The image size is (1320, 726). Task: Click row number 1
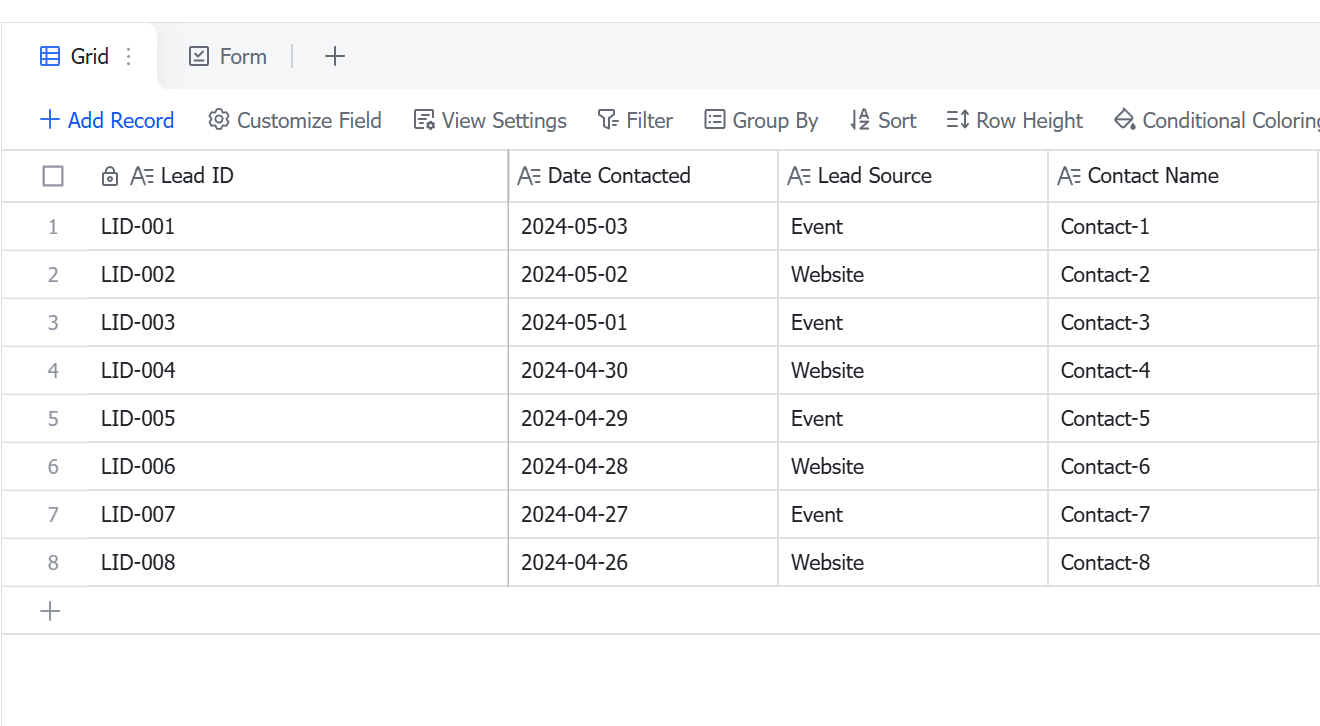pyautogui.click(x=53, y=227)
